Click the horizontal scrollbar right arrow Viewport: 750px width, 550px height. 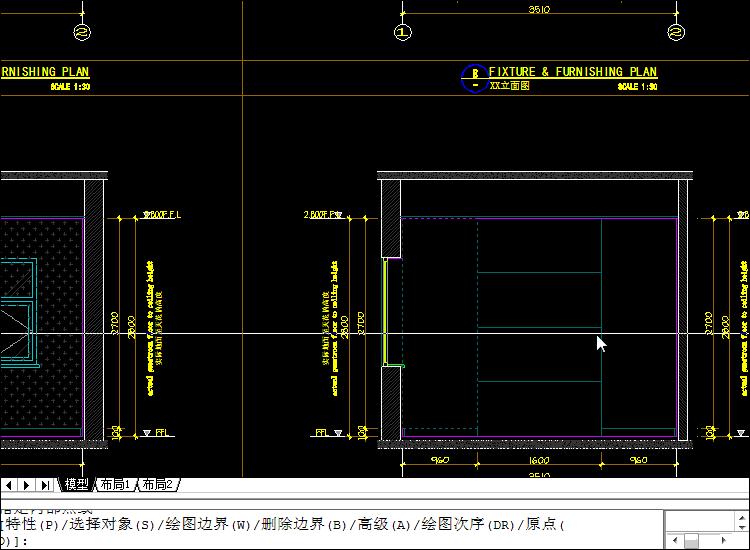tap(723, 541)
